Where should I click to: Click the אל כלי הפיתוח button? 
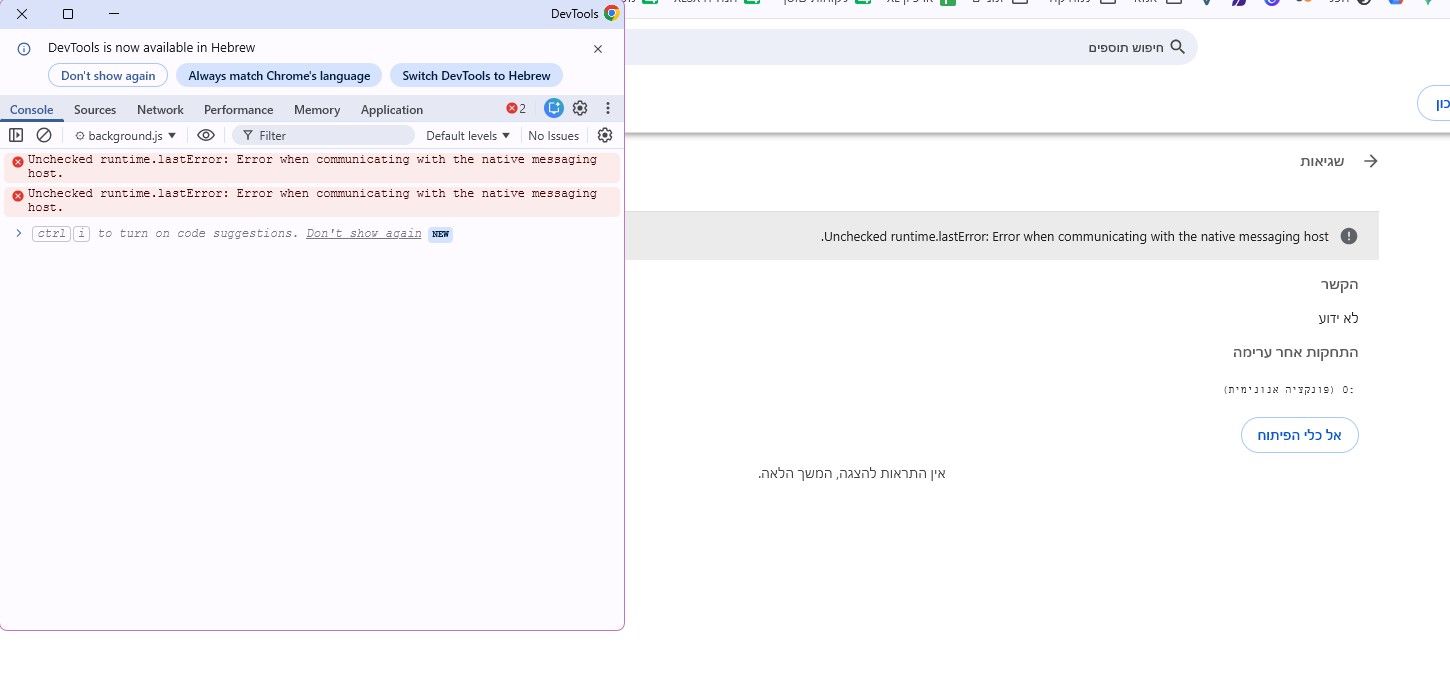click(1300, 435)
